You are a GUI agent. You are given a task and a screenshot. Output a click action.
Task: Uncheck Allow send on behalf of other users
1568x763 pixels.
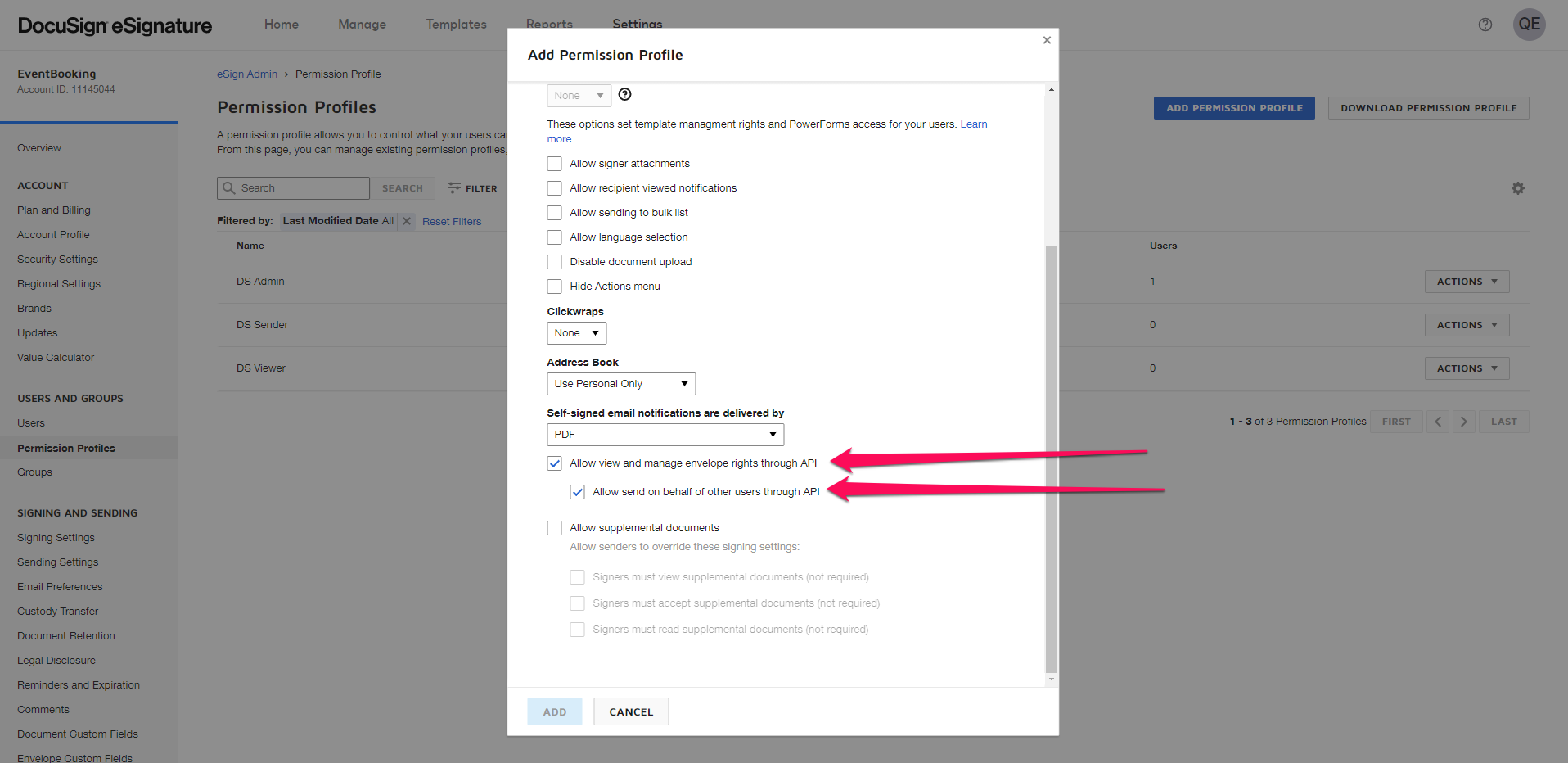(578, 492)
